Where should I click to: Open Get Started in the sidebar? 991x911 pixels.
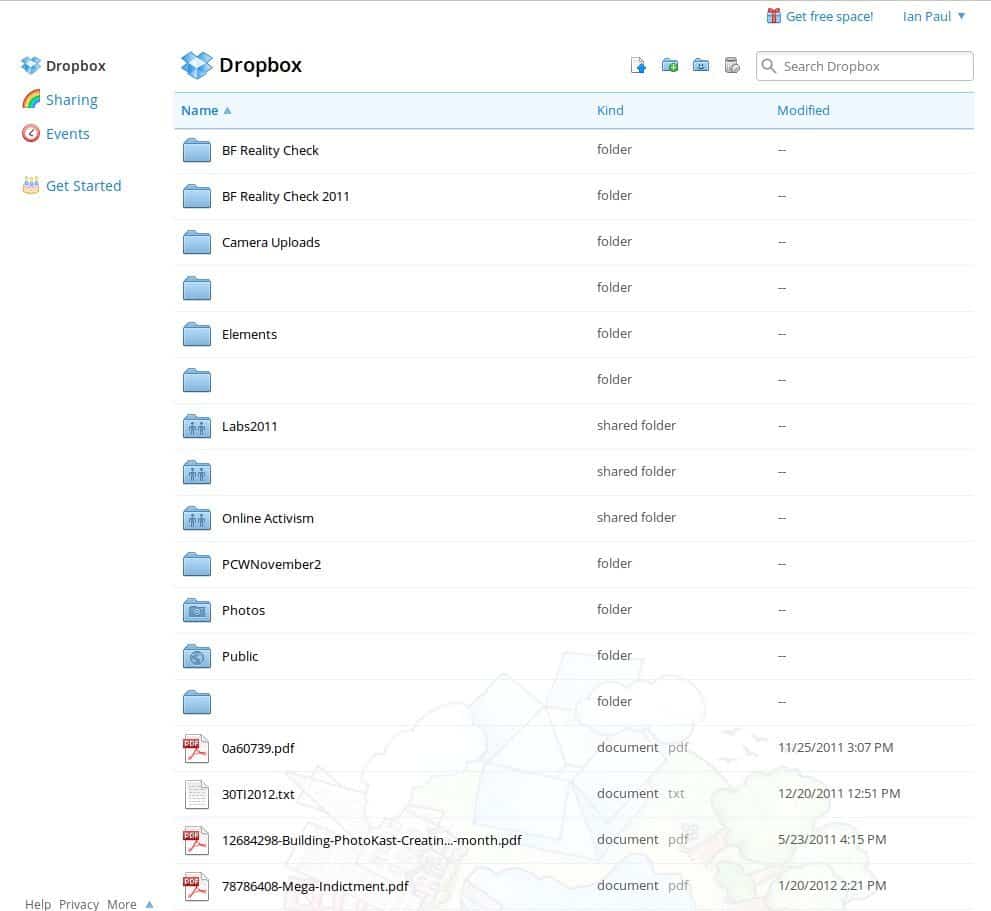[x=83, y=186]
